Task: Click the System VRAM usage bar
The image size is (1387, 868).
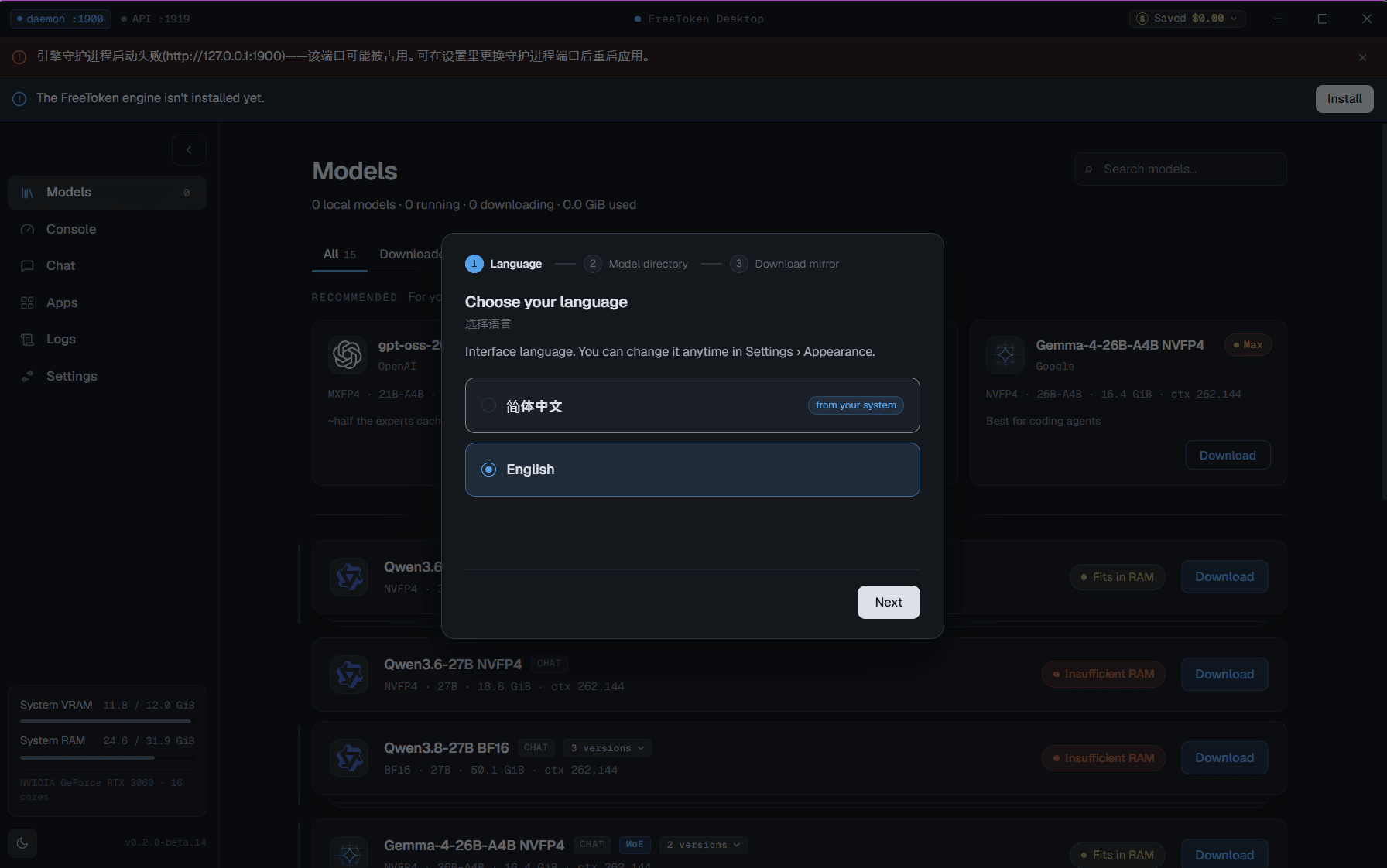Action: [x=105, y=721]
